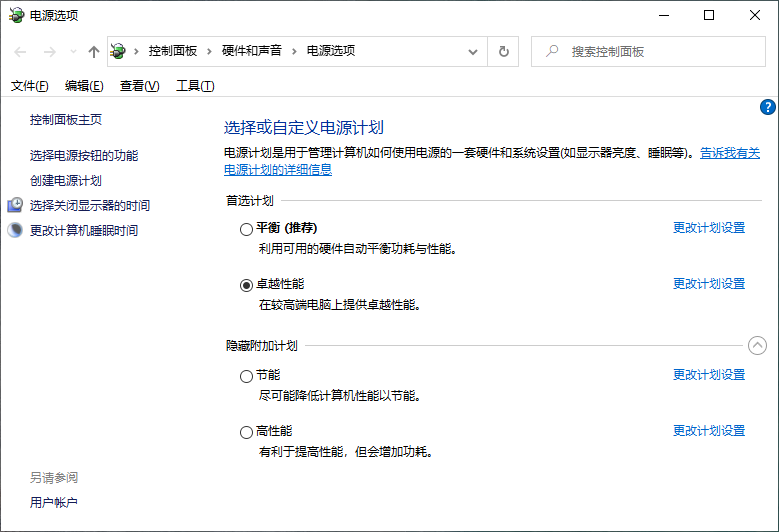Navigate to 硬件和声音 breadcrumb
This screenshot has height=532, width=779.
(252, 51)
